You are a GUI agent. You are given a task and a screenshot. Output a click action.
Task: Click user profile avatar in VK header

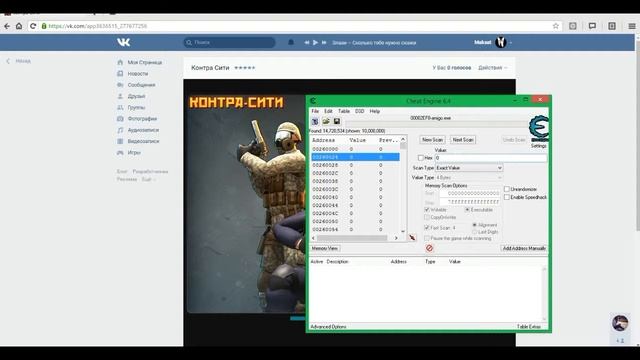501,42
